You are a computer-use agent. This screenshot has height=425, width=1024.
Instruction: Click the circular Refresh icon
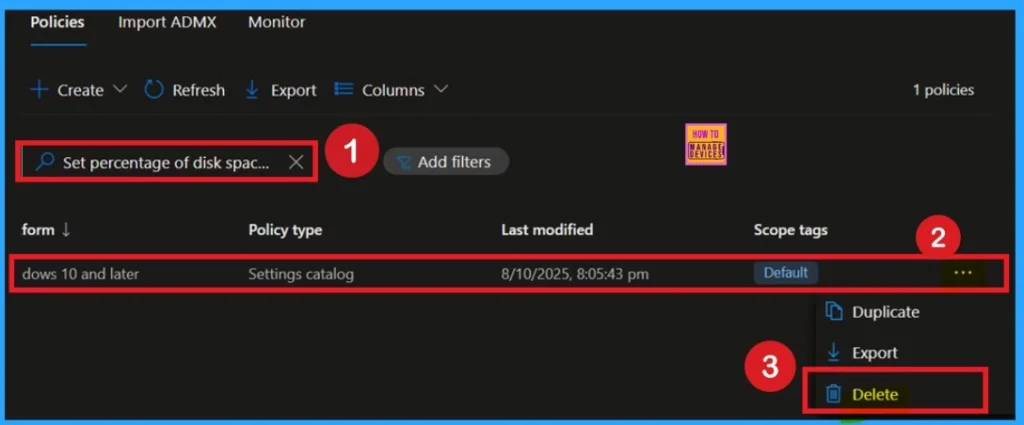[x=154, y=90]
